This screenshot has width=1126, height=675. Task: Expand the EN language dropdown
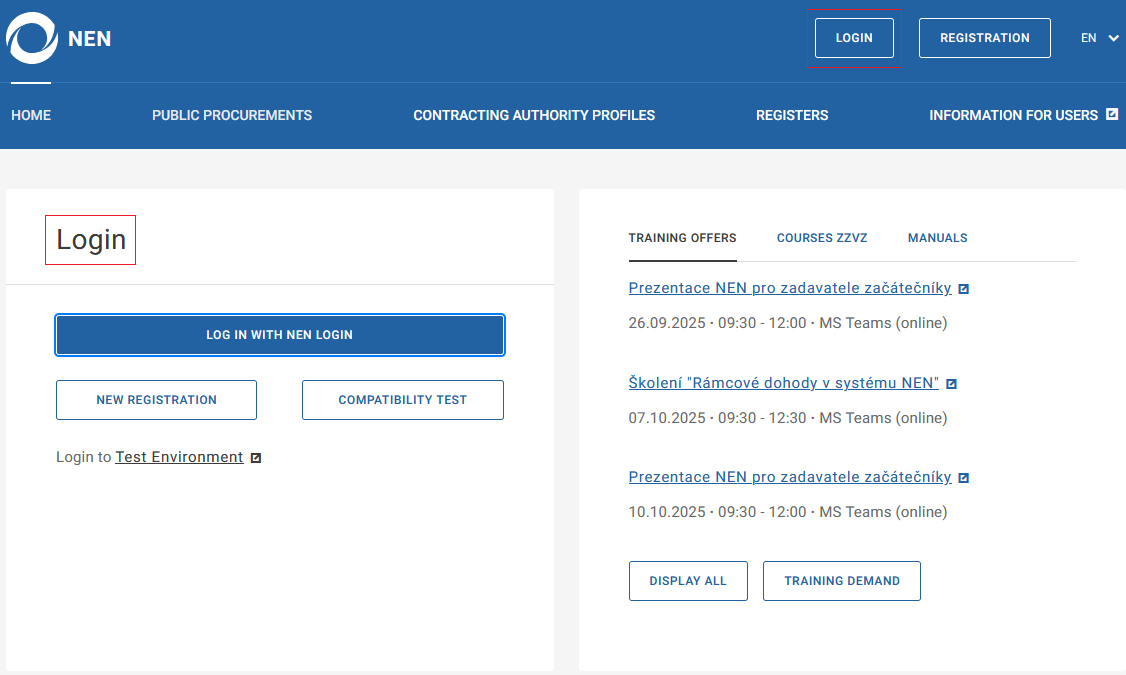coord(1099,38)
